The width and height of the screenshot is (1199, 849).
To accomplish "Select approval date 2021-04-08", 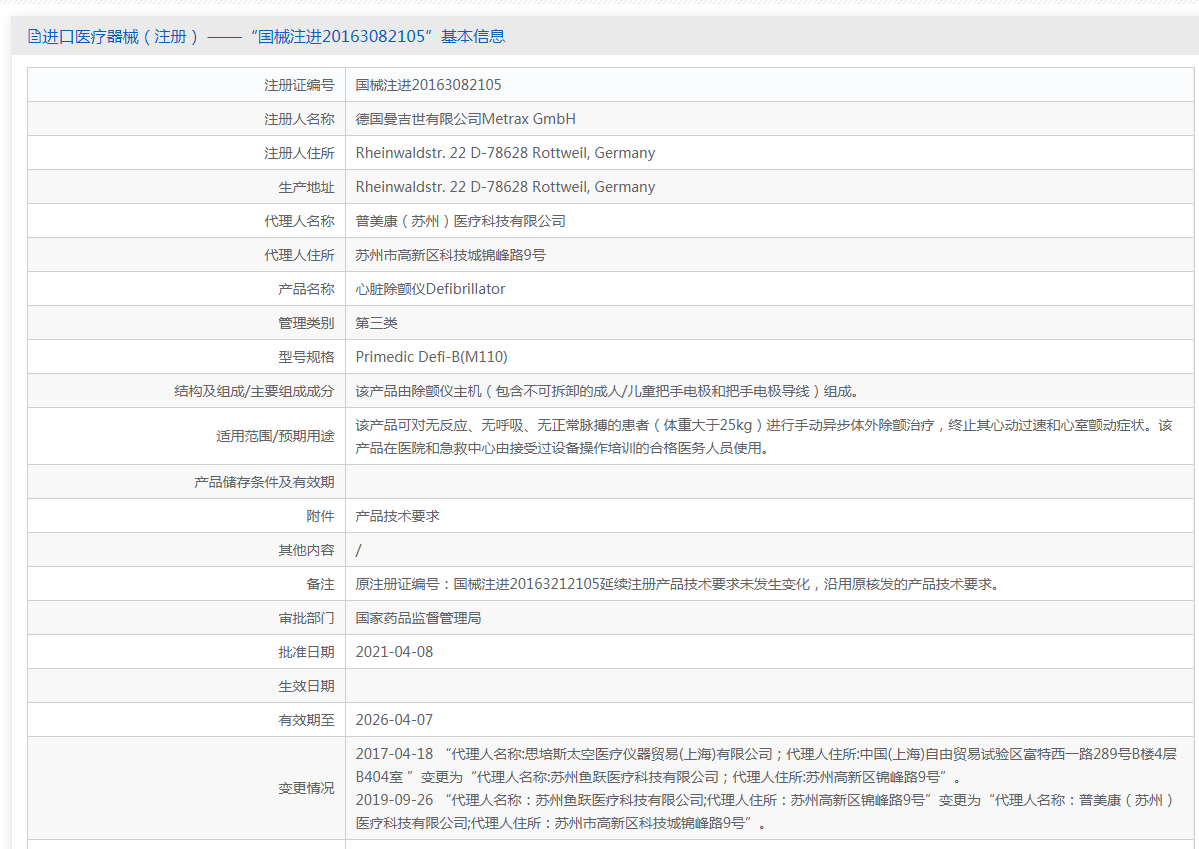I will [394, 652].
